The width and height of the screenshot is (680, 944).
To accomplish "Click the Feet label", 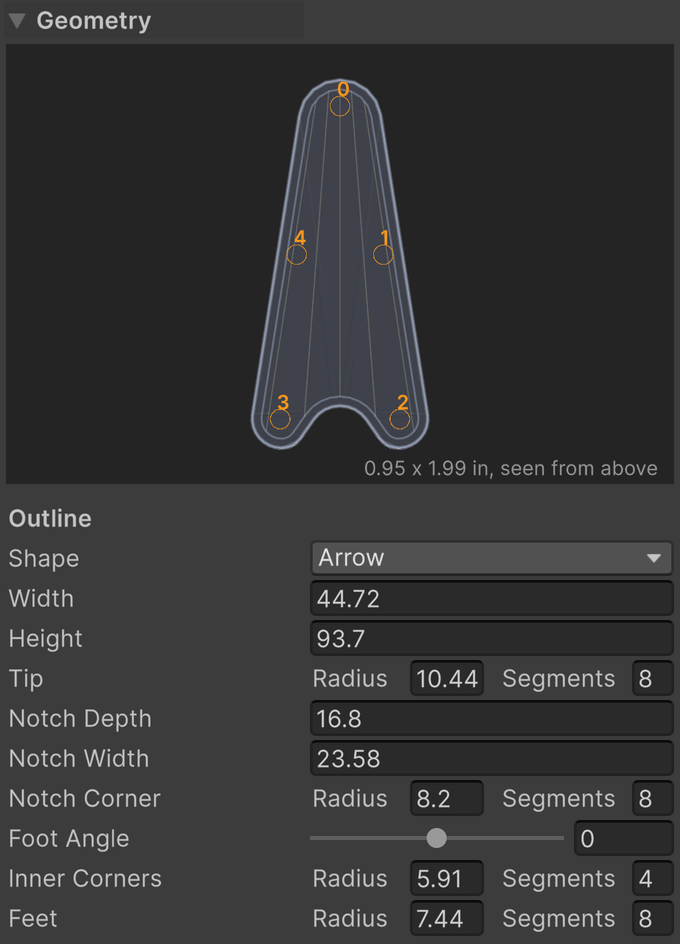I will (x=33, y=918).
